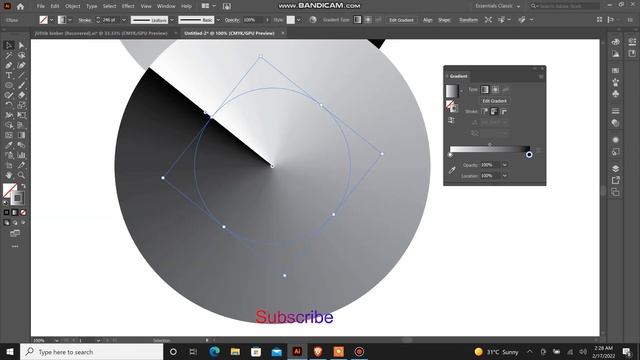Viewport: 640px width, 360px height.
Task: Open Gradient panel flyout menu
Action: tap(541, 76)
